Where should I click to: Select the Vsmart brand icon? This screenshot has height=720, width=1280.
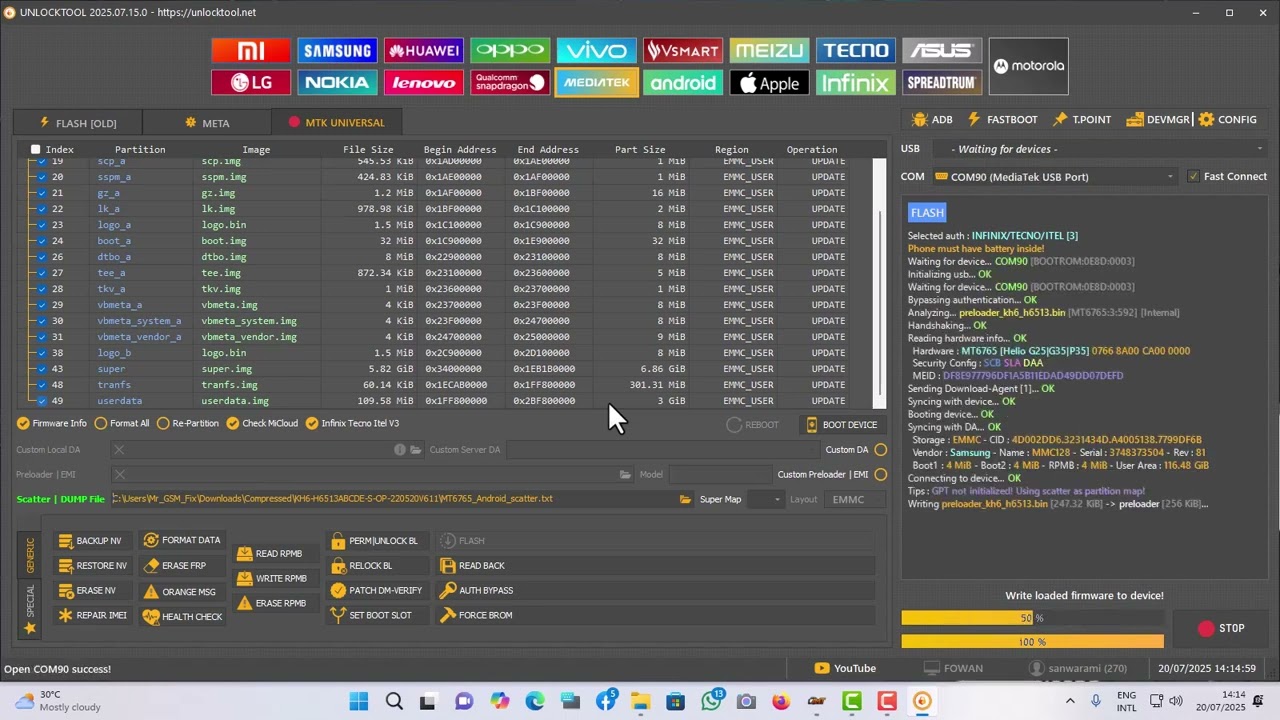pos(683,51)
